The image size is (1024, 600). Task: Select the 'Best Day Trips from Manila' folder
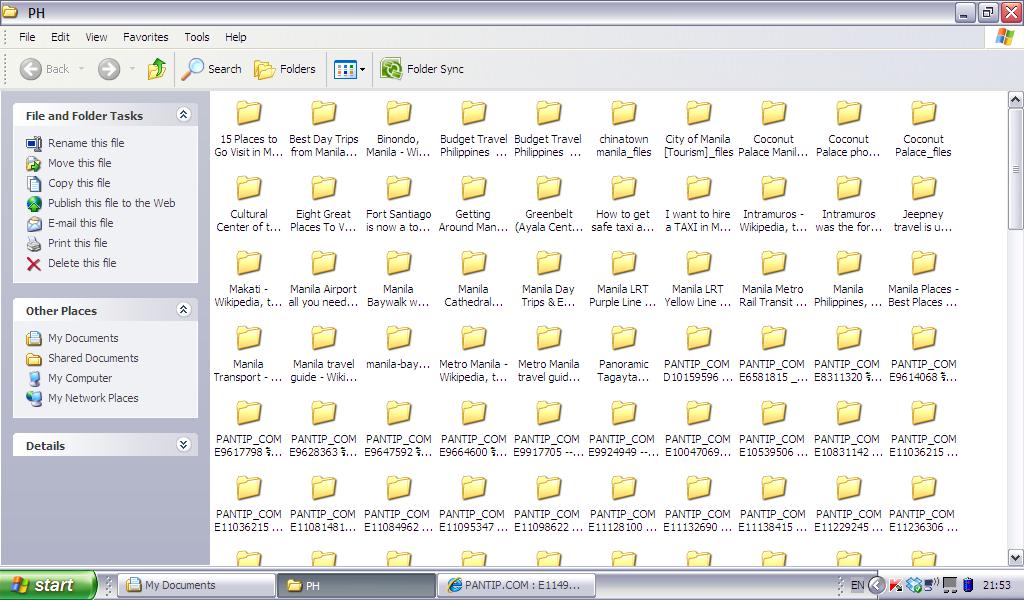point(323,129)
